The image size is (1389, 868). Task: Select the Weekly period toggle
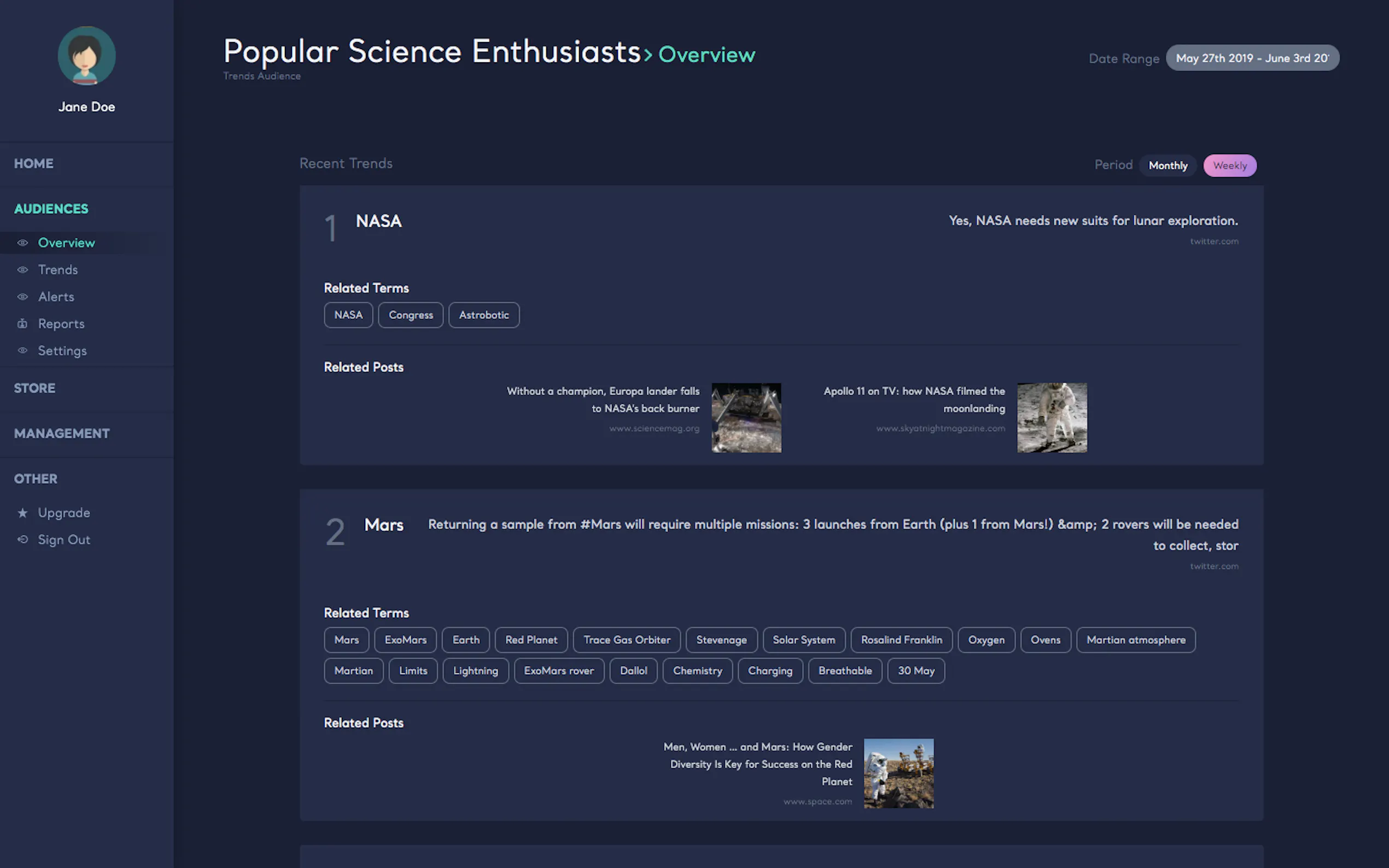tap(1229, 165)
